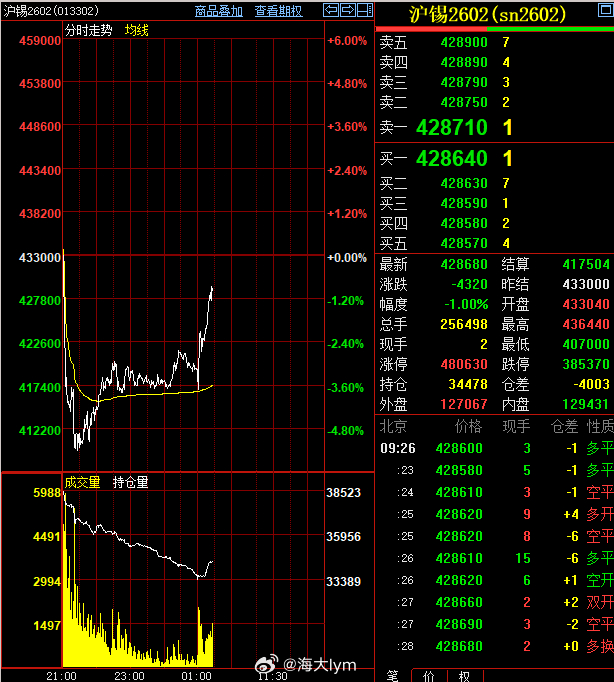This screenshot has width=614, height=682.
Task: Click the 沪锡2602(sn2602) contract title
Action: tap(487, 14)
